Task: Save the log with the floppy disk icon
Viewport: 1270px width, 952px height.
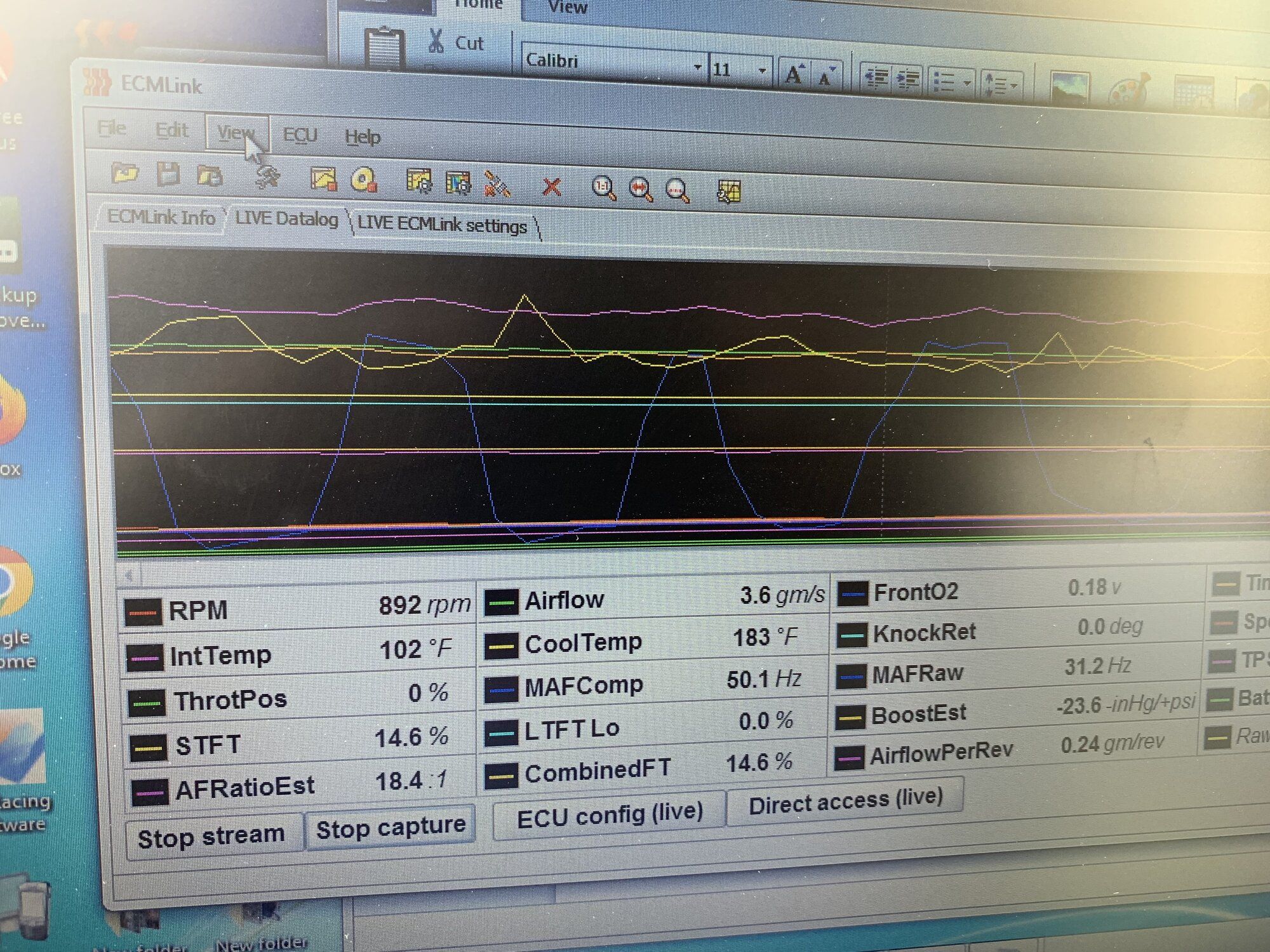Action: (x=168, y=173)
